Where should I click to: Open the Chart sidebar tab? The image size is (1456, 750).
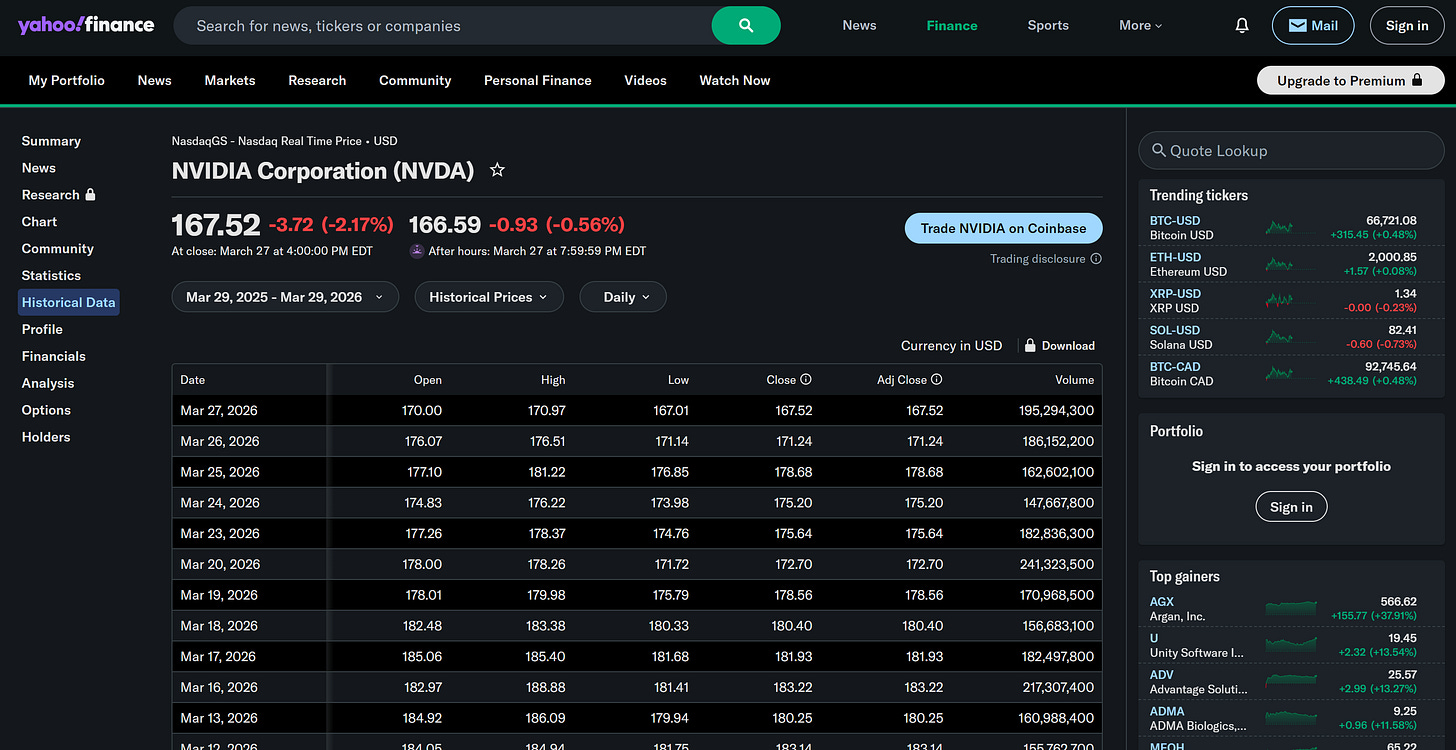(39, 222)
